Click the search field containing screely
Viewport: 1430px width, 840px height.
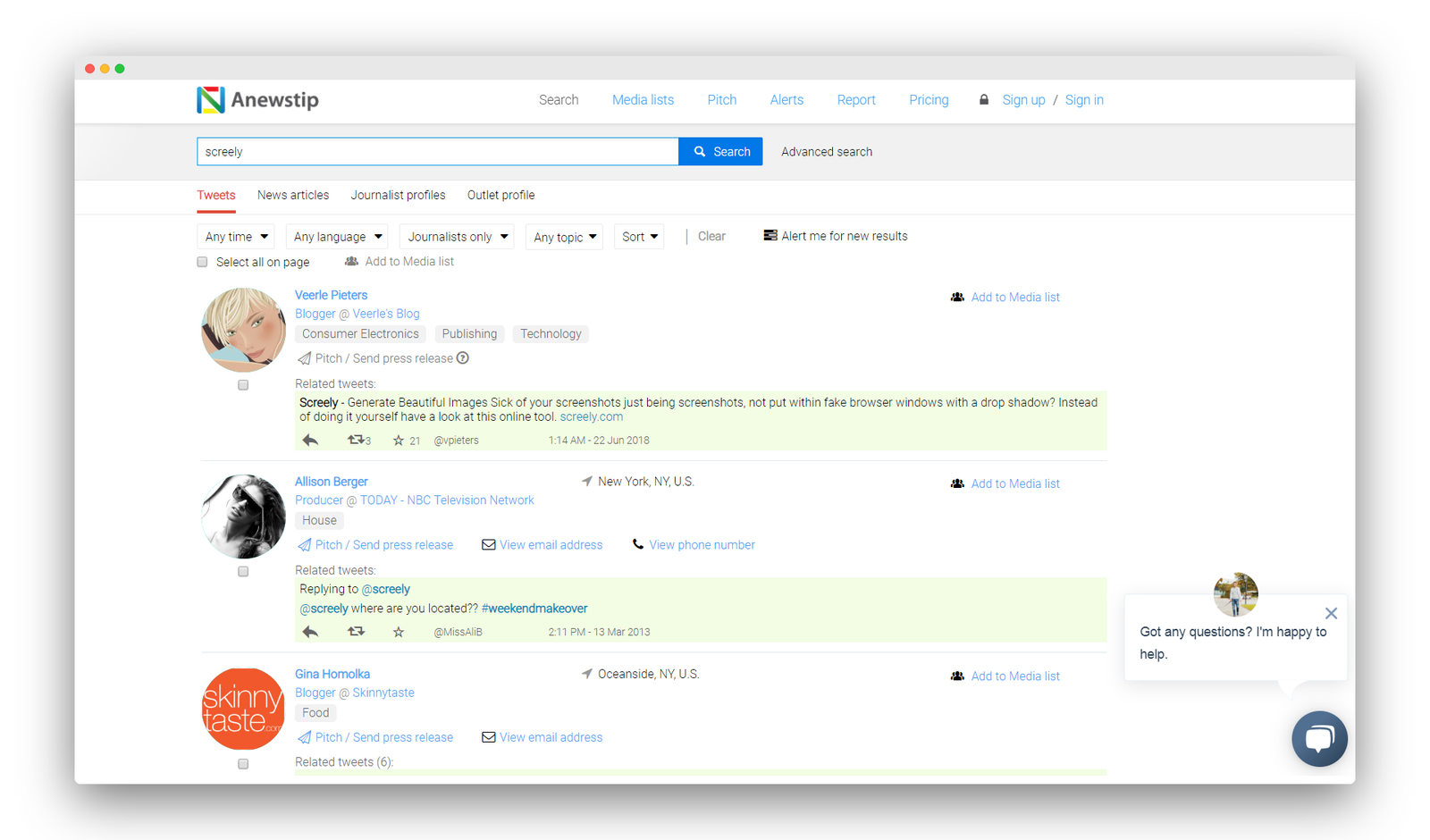click(438, 152)
